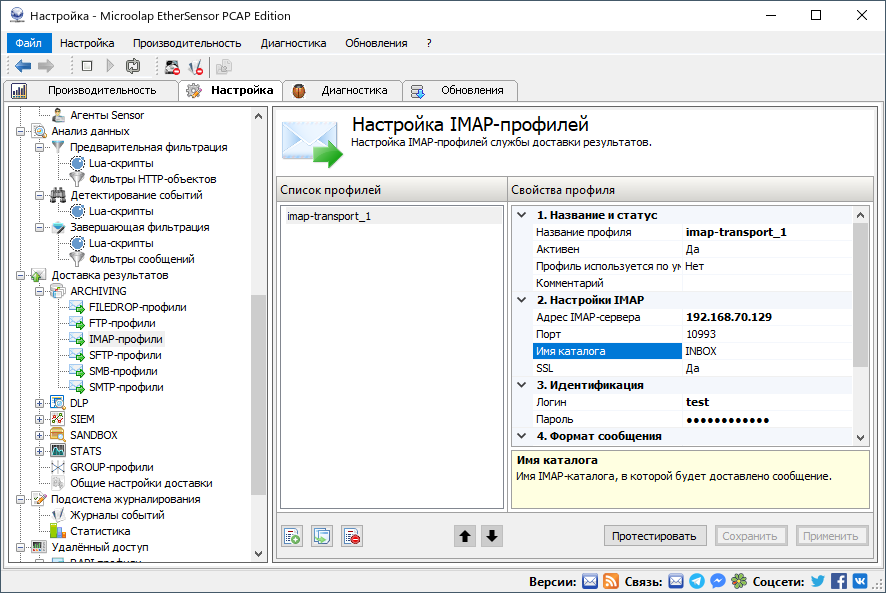Click the copy profile icon in the profile list toolbar
886x593 pixels.
point(321,535)
